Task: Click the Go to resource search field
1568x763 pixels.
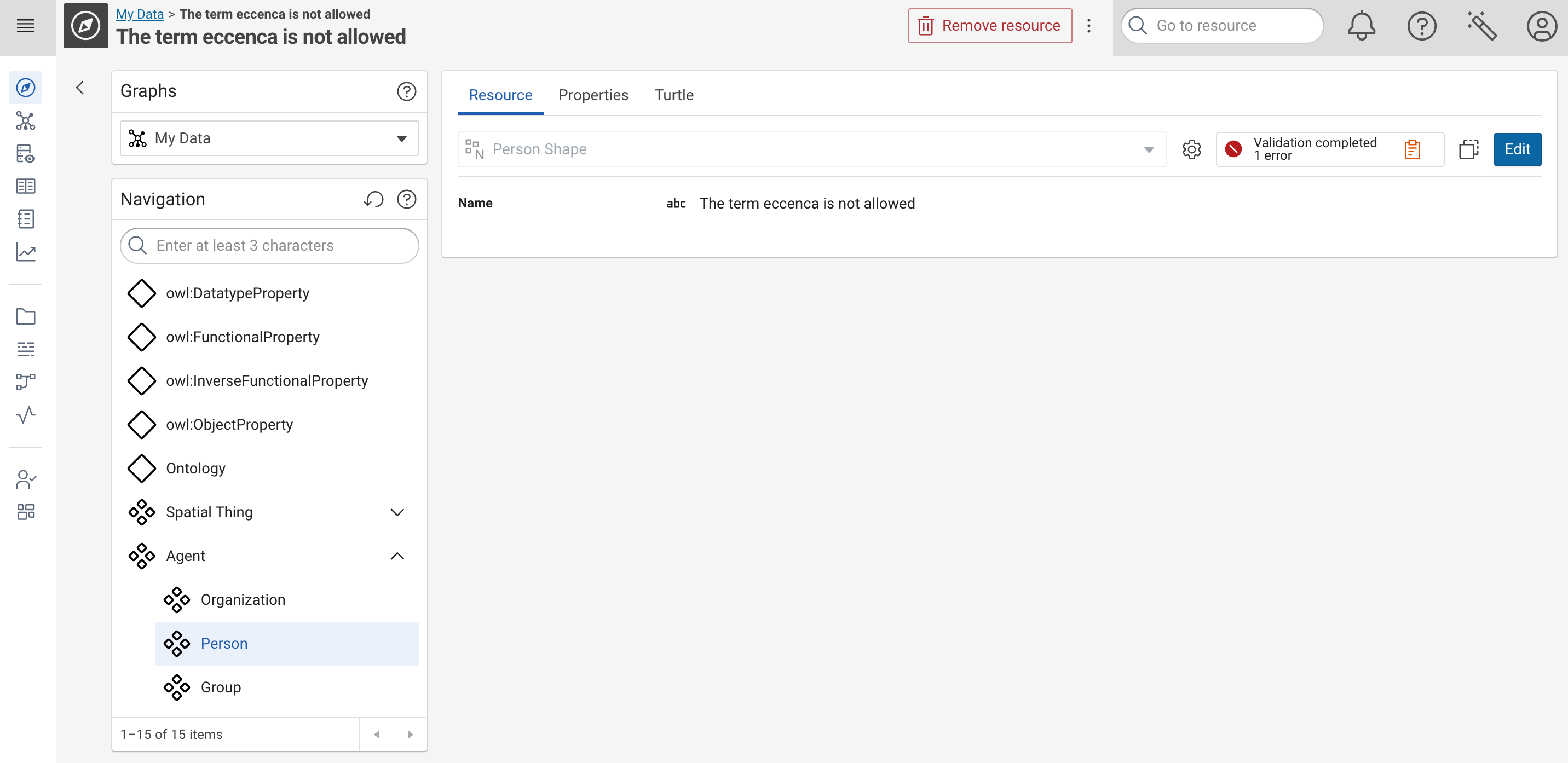Action: [x=1222, y=26]
